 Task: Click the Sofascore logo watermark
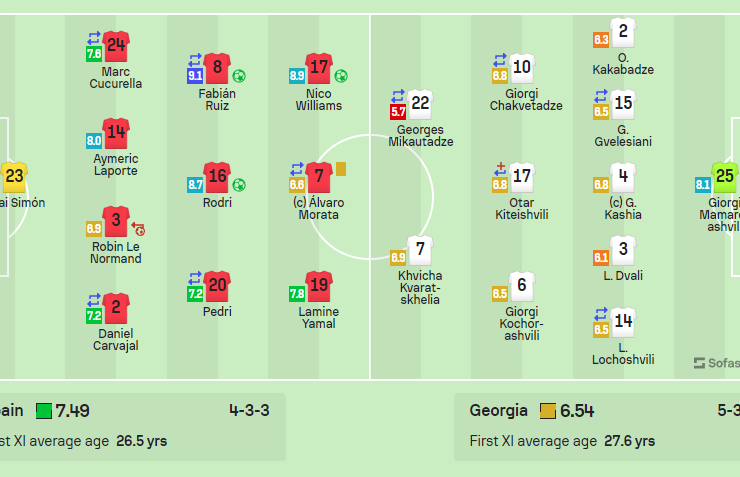(716, 363)
